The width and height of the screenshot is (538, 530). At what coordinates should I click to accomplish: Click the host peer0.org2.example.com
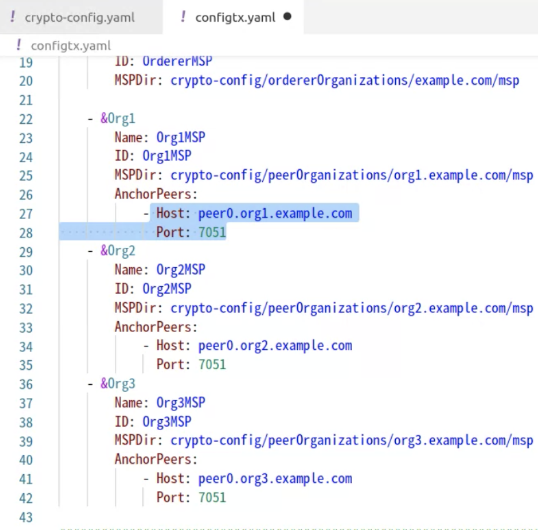tap(275, 346)
